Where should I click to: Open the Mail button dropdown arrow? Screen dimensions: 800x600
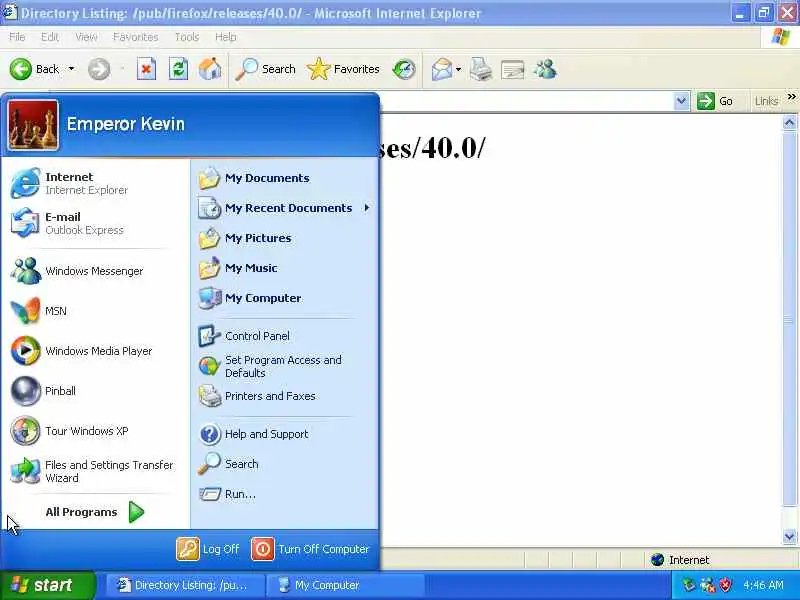pos(459,69)
